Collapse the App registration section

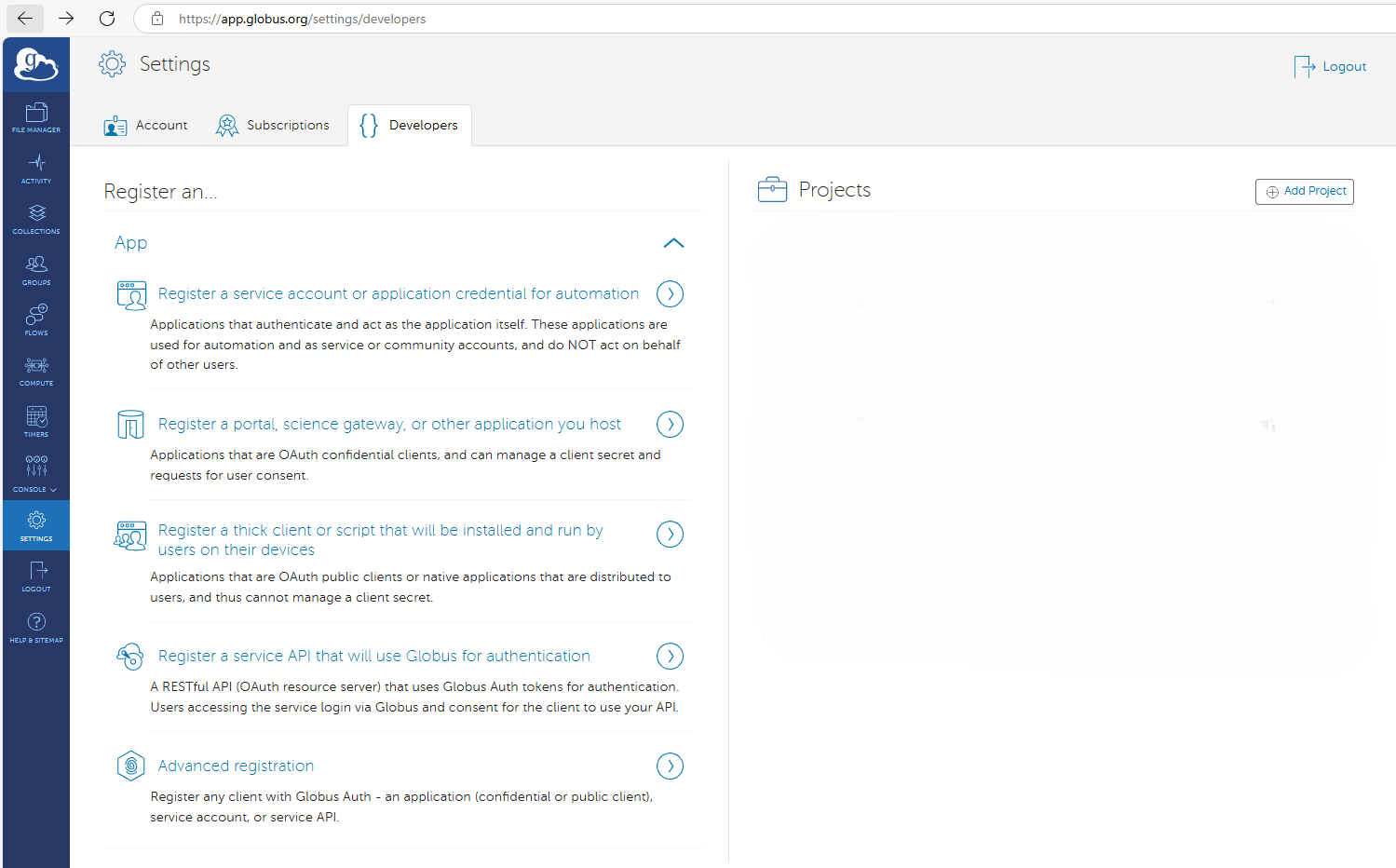point(672,243)
